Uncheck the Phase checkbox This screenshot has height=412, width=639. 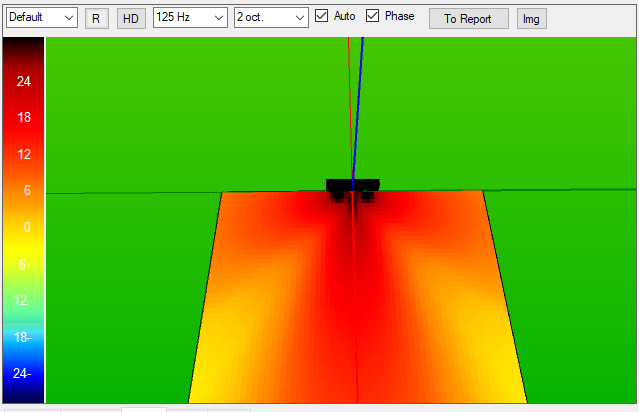click(372, 16)
